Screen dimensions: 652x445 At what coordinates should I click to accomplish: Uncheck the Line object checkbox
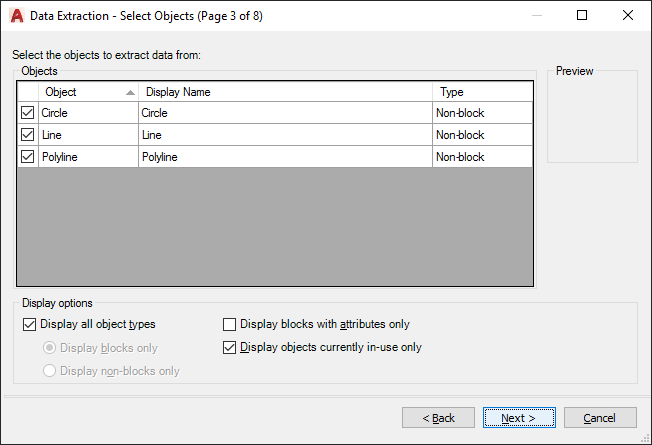(27, 135)
